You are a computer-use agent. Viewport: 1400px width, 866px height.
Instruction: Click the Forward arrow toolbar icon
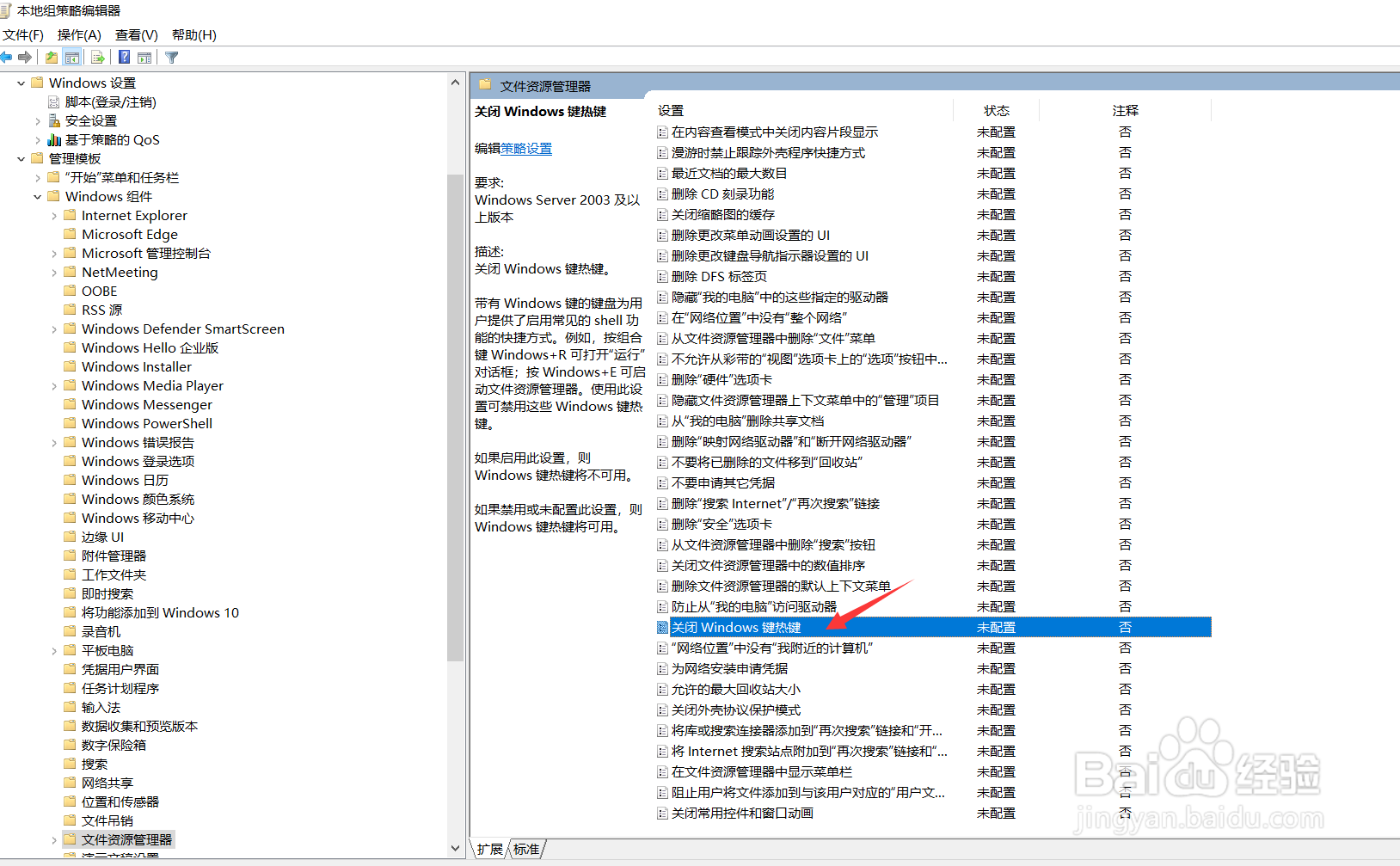pos(25,58)
